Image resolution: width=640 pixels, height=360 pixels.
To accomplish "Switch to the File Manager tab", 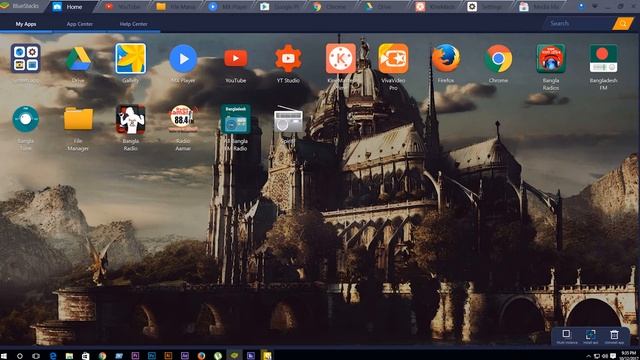I will [x=176, y=7].
